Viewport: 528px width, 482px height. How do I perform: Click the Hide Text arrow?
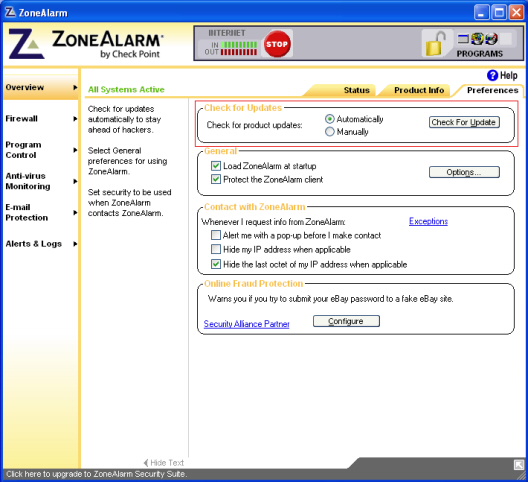[146, 463]
